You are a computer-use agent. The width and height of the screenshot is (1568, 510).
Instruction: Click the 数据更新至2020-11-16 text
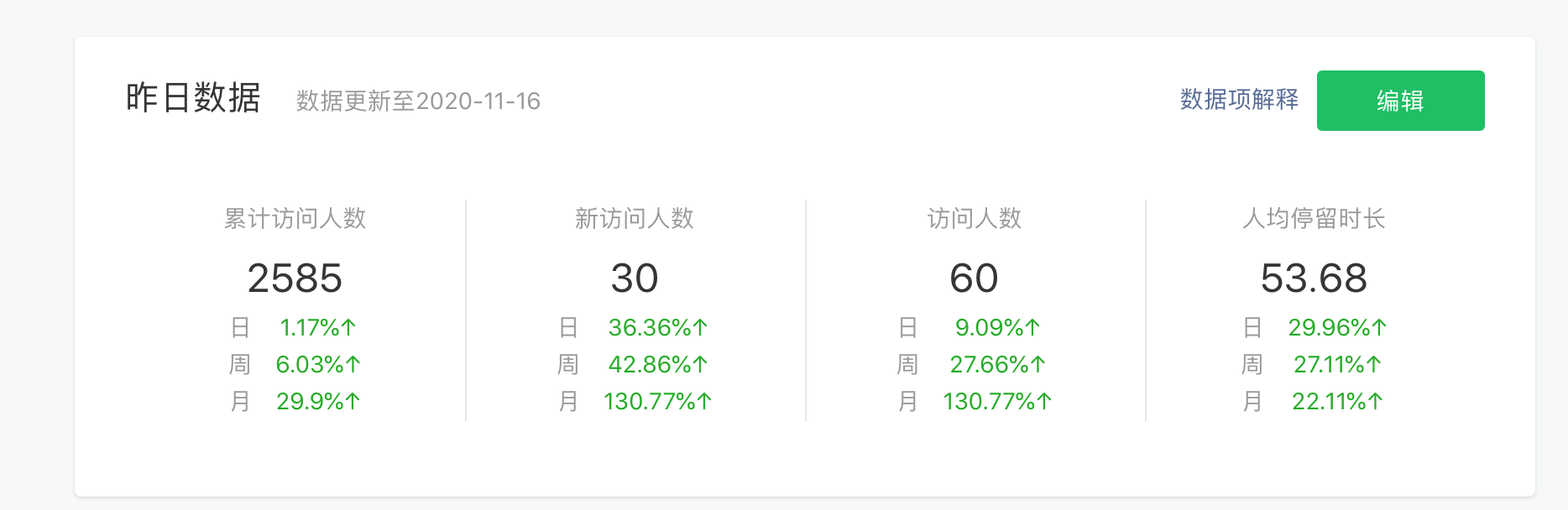pyautogui.click(x=418, y=101)
